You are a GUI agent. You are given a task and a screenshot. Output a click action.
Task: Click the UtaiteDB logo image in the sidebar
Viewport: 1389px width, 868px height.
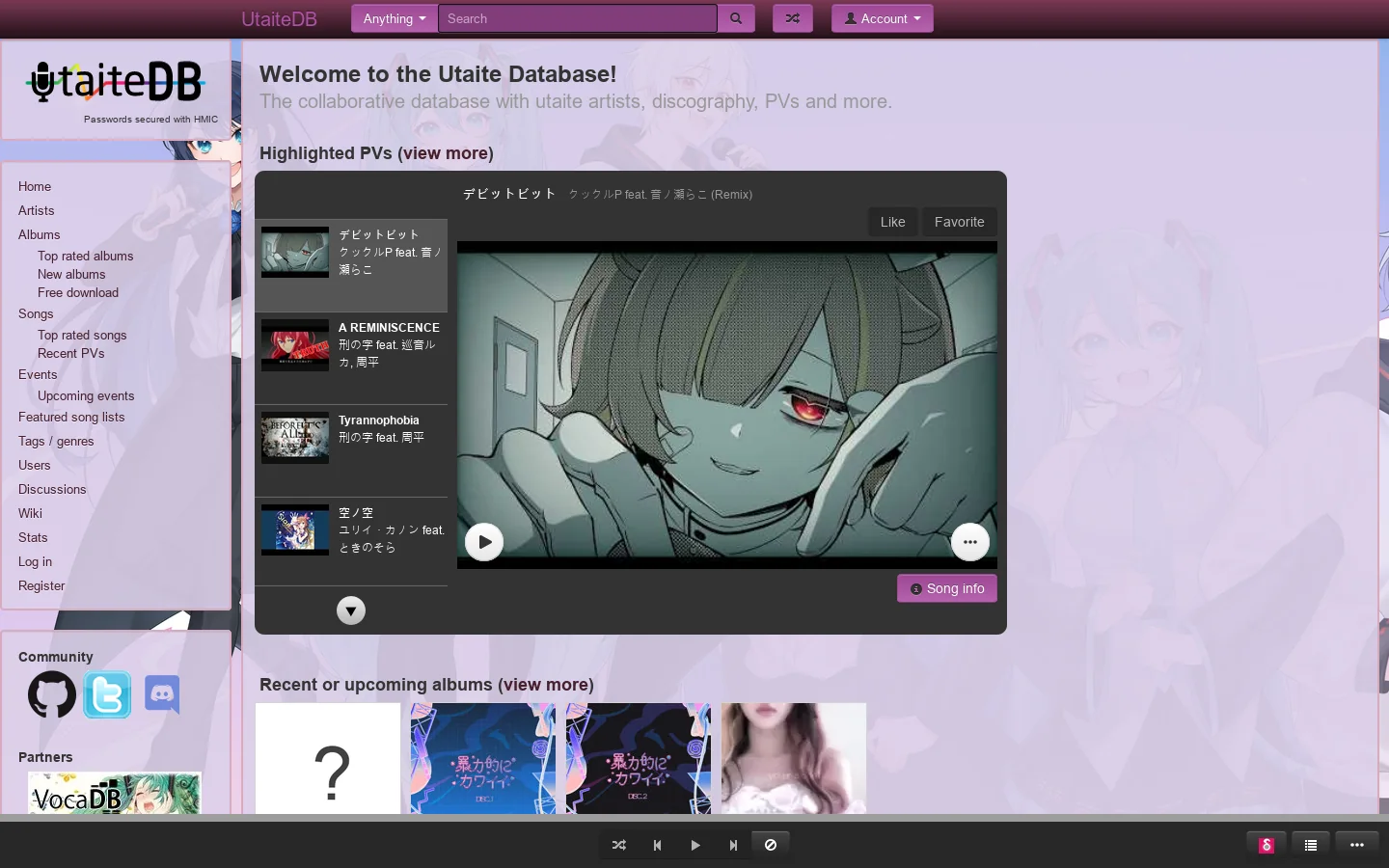click(116, 82)
